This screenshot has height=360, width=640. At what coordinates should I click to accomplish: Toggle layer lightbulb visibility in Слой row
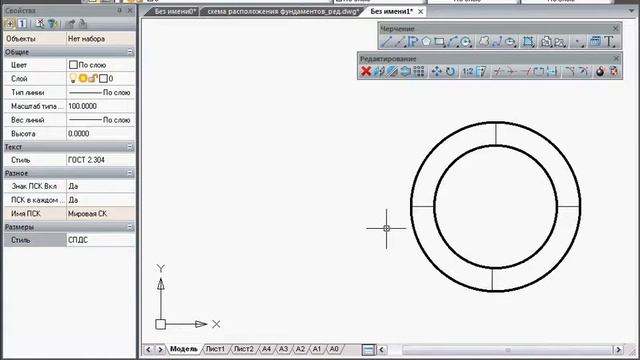(73, 78)
